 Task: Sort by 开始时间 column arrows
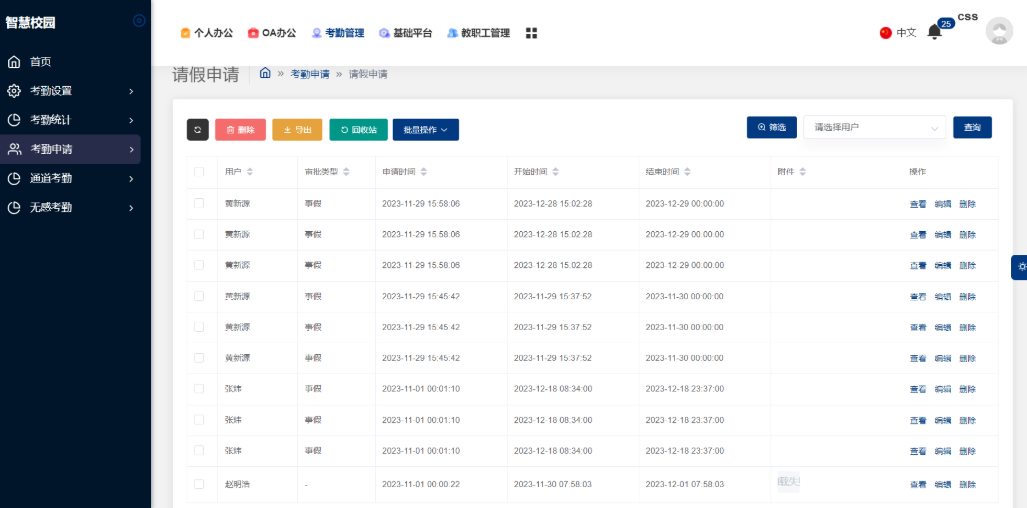(x=555, y=172)
